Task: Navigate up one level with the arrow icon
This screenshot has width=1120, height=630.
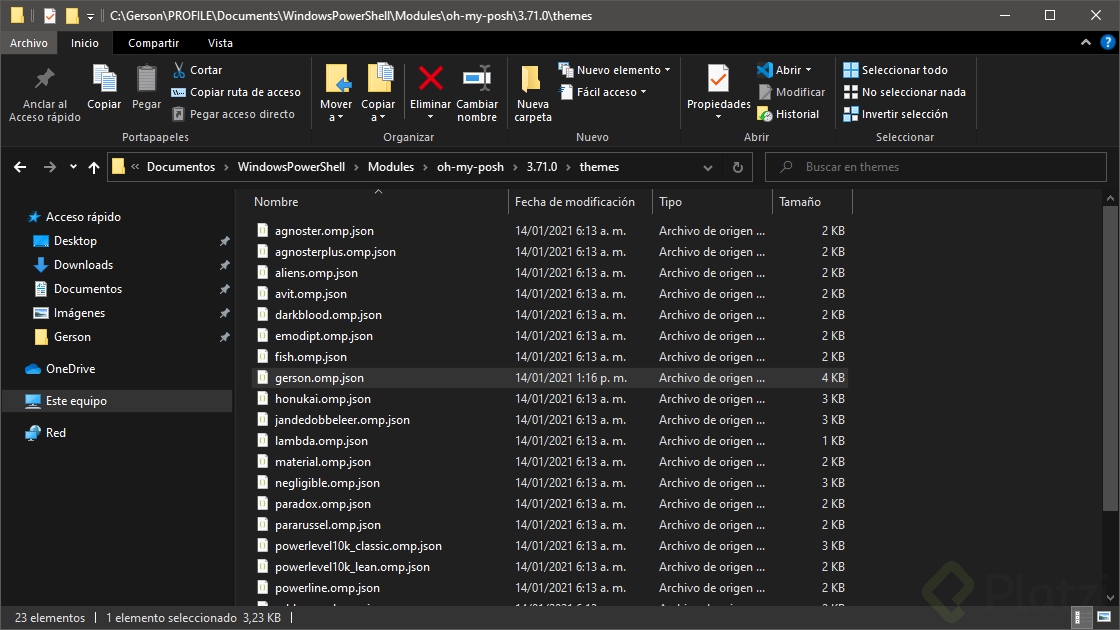Action: pos(94,167)
